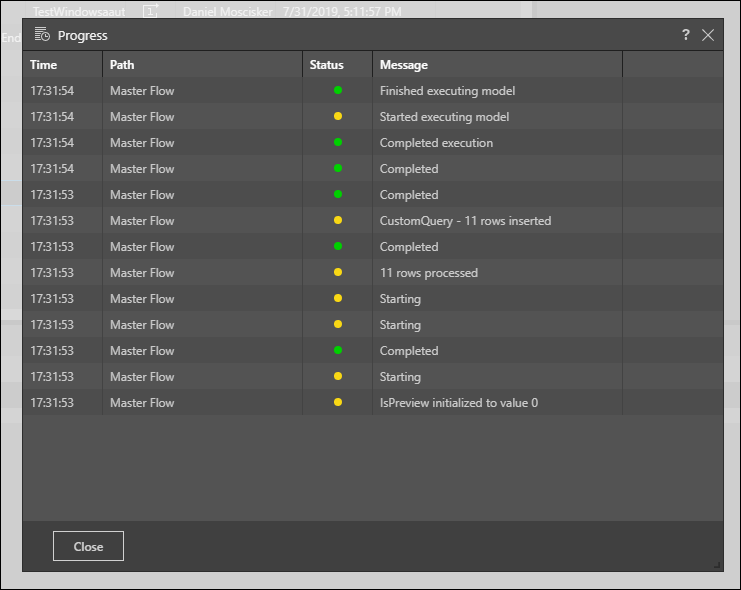Viewport: 741px width, 590px height.
Task: Sort by the Path column header
Action: coord(202,65)
